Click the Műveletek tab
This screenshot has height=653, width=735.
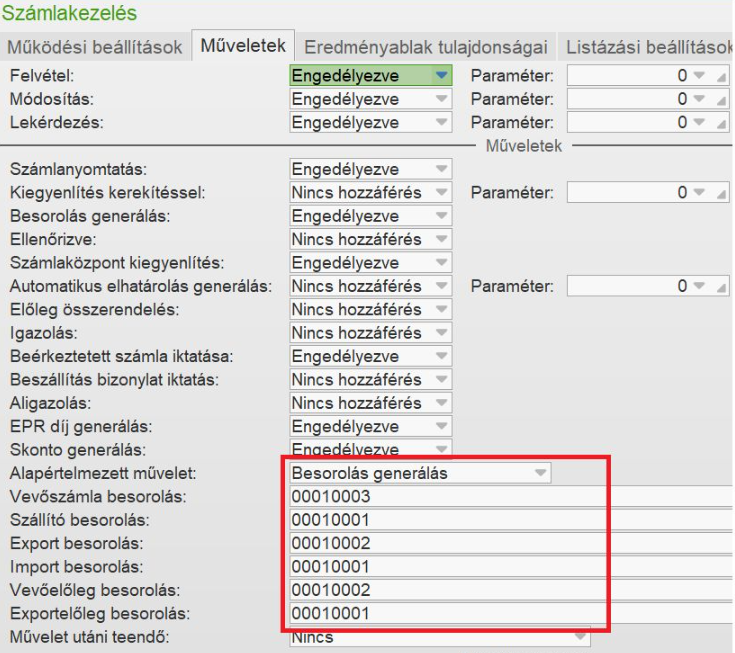(x=244, y=46)
